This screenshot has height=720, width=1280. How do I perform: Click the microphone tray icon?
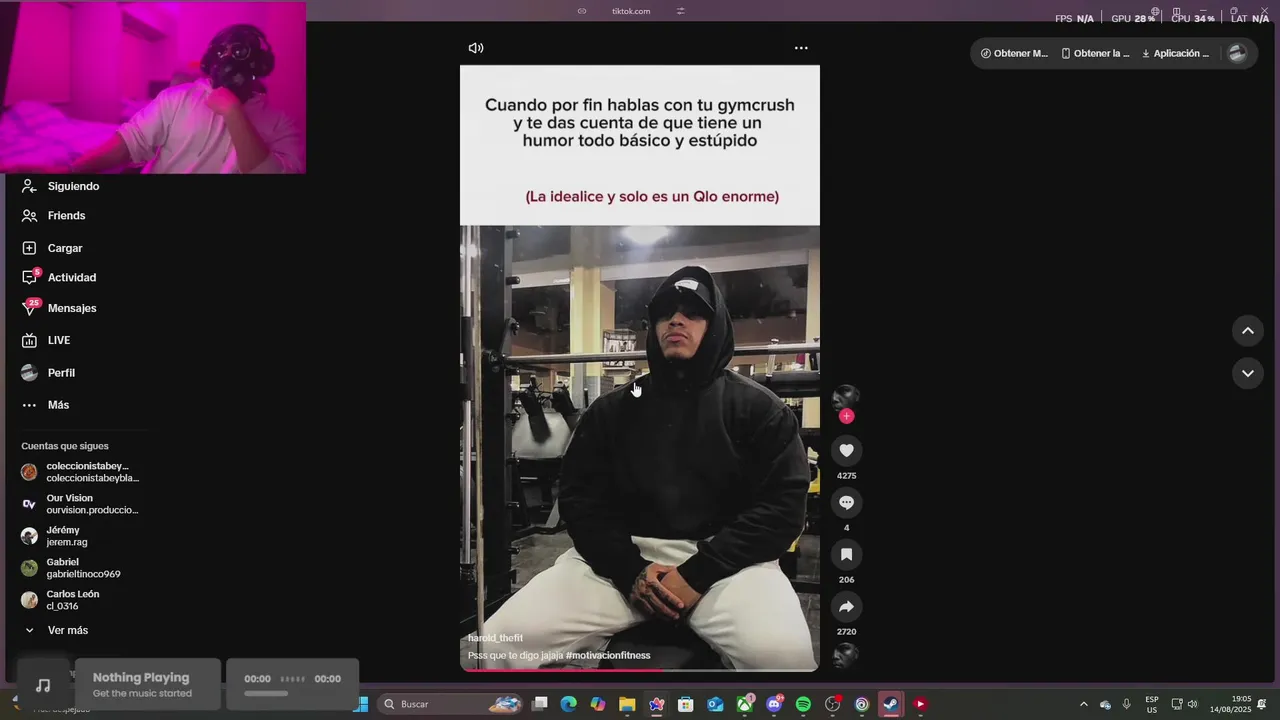(x=1127, y=704)
